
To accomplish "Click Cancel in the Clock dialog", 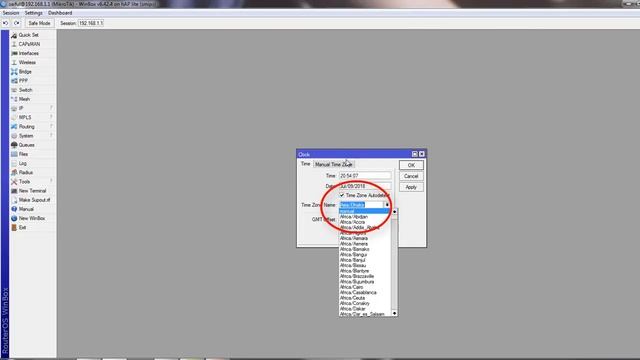I will coord(411,176).
